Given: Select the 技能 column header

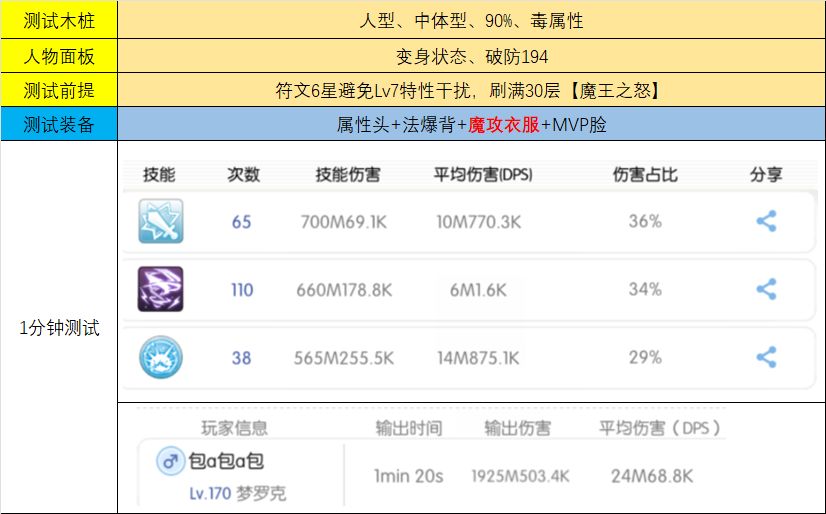Looking at the screenshot, I should (x=159, y=174).
